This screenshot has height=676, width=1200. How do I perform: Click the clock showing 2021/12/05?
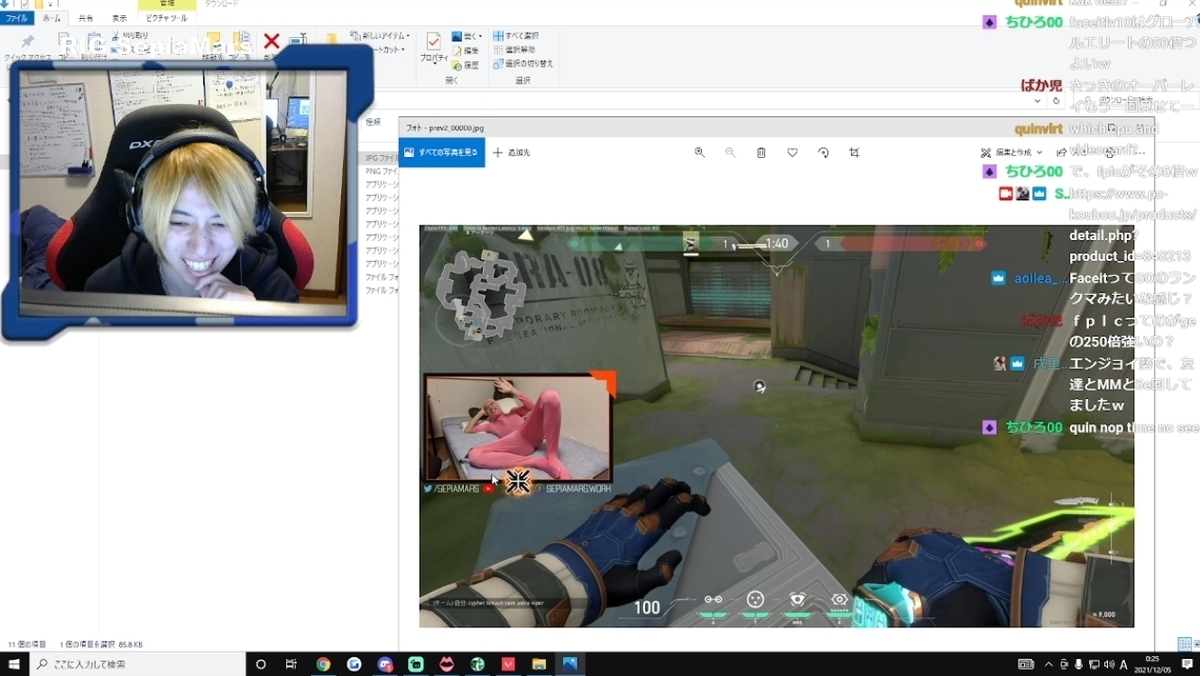(x=1153, y=664)
